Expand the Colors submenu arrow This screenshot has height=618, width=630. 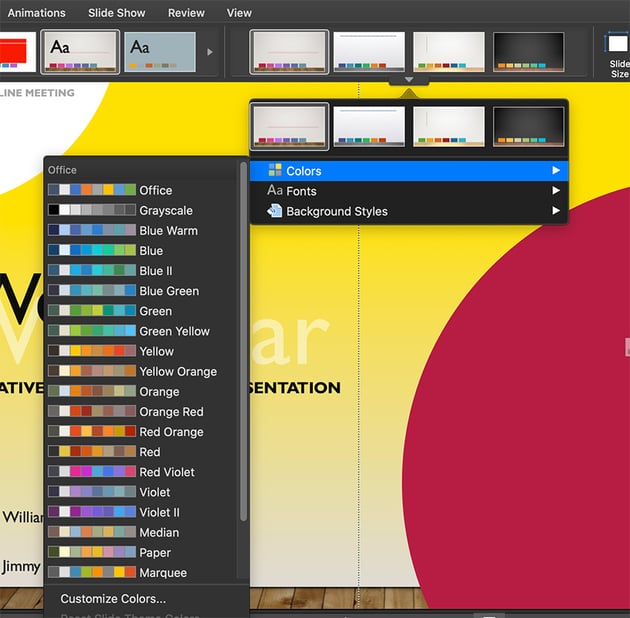pyautogui.click(x=556, y=171)
